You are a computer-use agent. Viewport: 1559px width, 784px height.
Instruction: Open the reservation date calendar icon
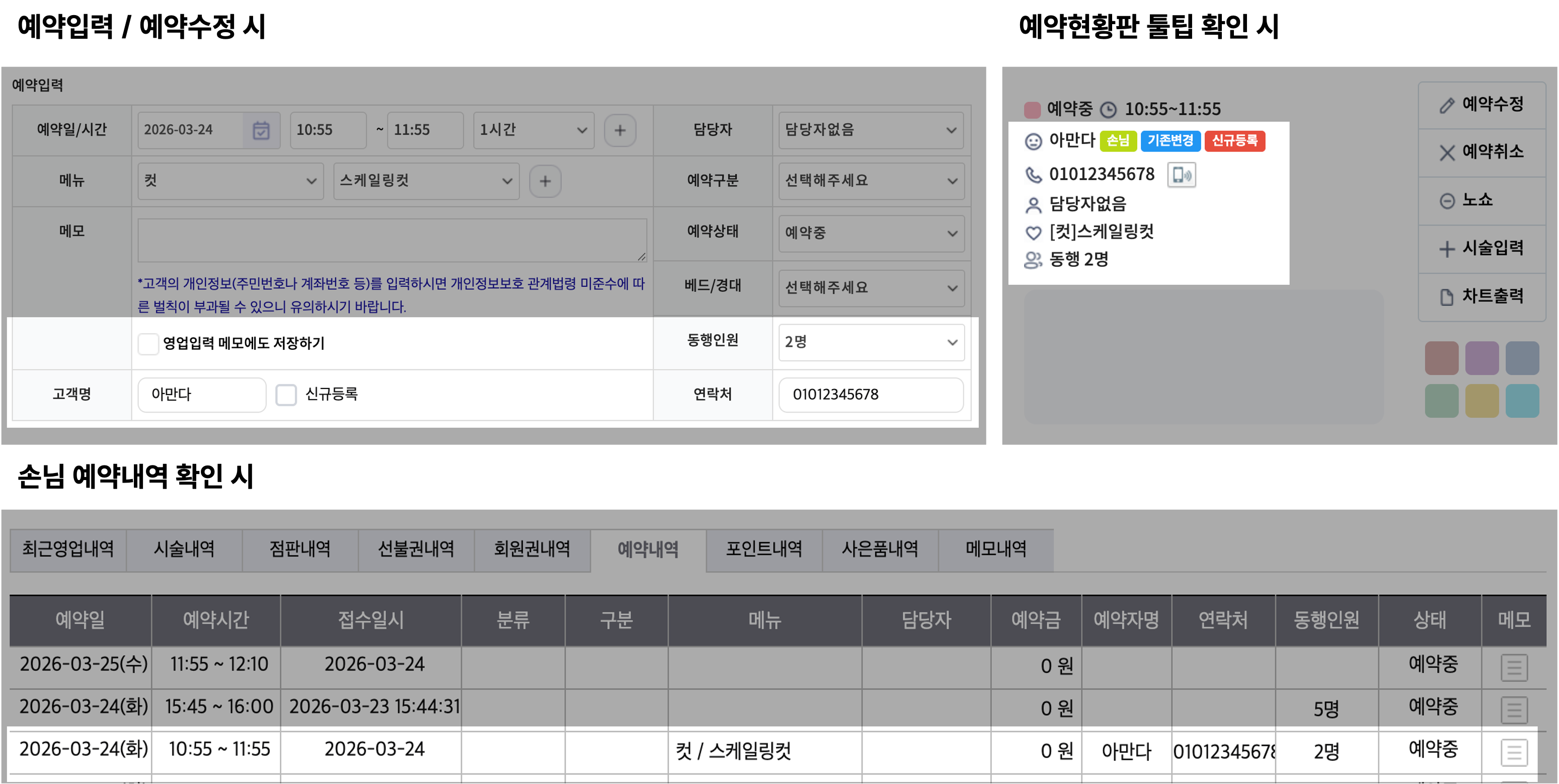click(x=261, y=130)
